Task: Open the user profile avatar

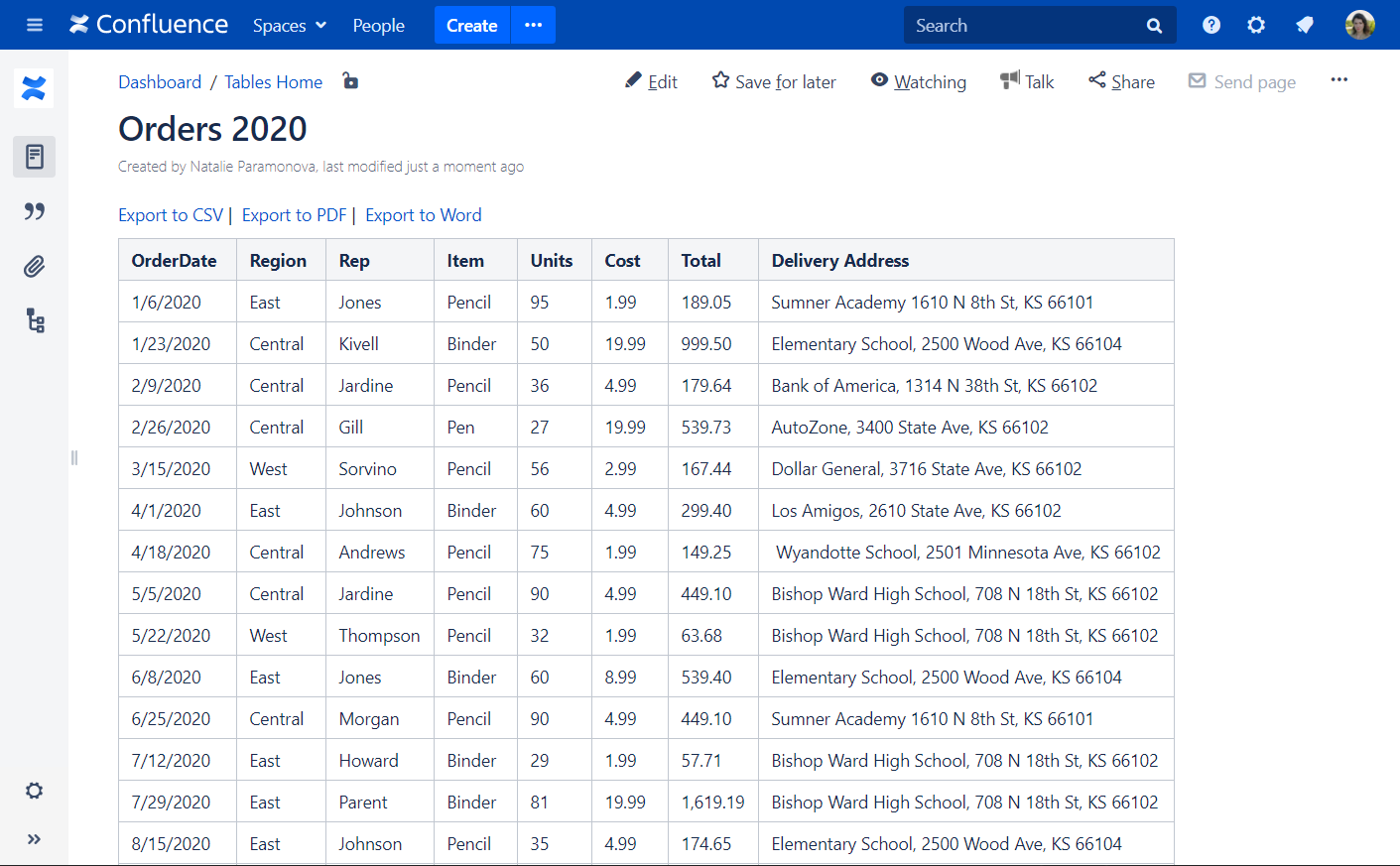Action: (1359, 25)
